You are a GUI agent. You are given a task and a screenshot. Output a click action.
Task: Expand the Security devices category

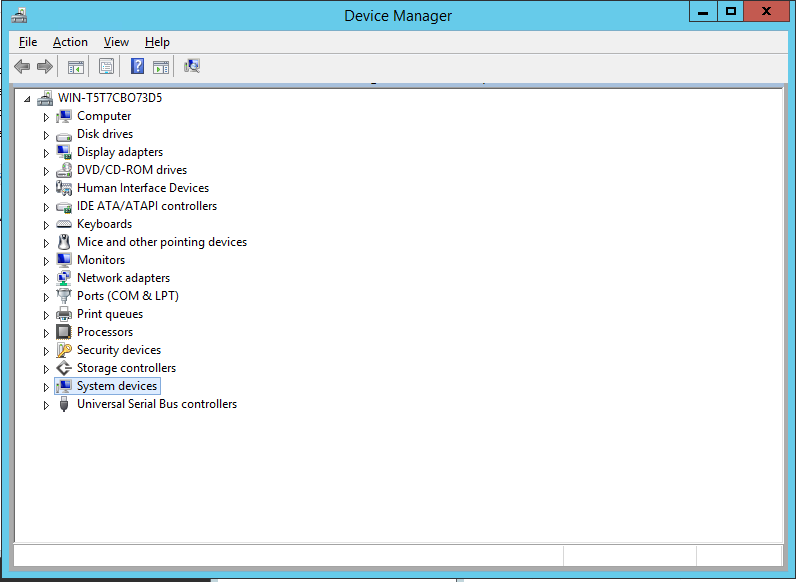point(46,351)
